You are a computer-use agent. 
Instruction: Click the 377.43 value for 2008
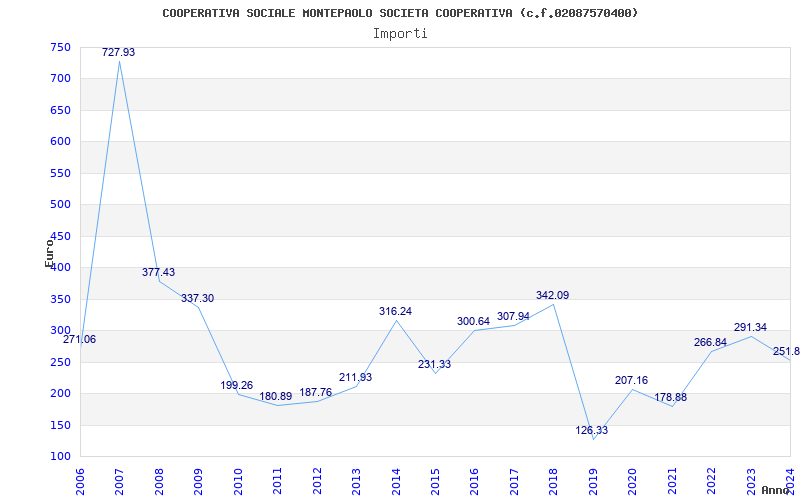(158, 272)
